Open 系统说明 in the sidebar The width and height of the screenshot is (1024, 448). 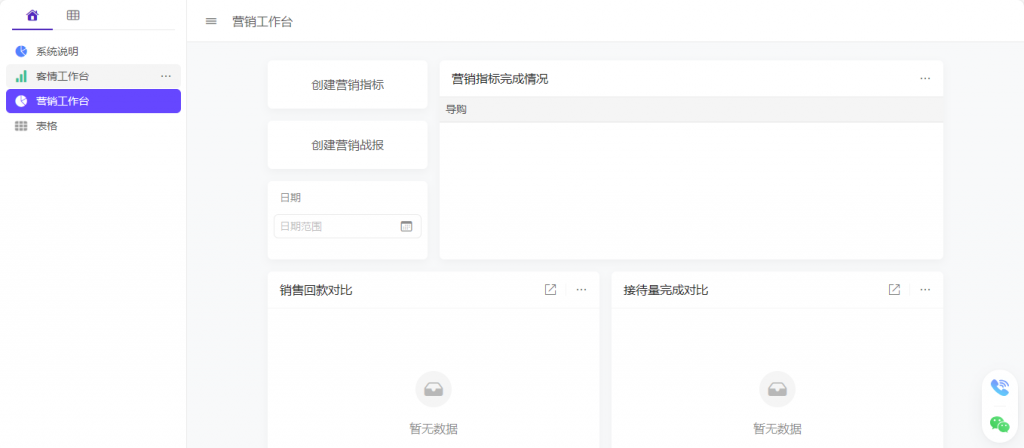(x=93, y=52)
